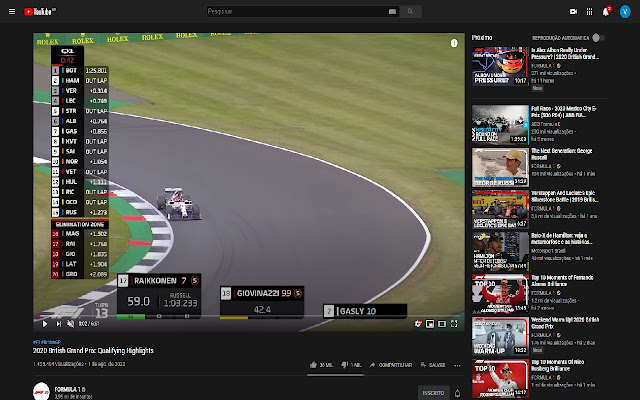
Task: Open the Next Generation George Russell thumbnail
Action: 500,167
